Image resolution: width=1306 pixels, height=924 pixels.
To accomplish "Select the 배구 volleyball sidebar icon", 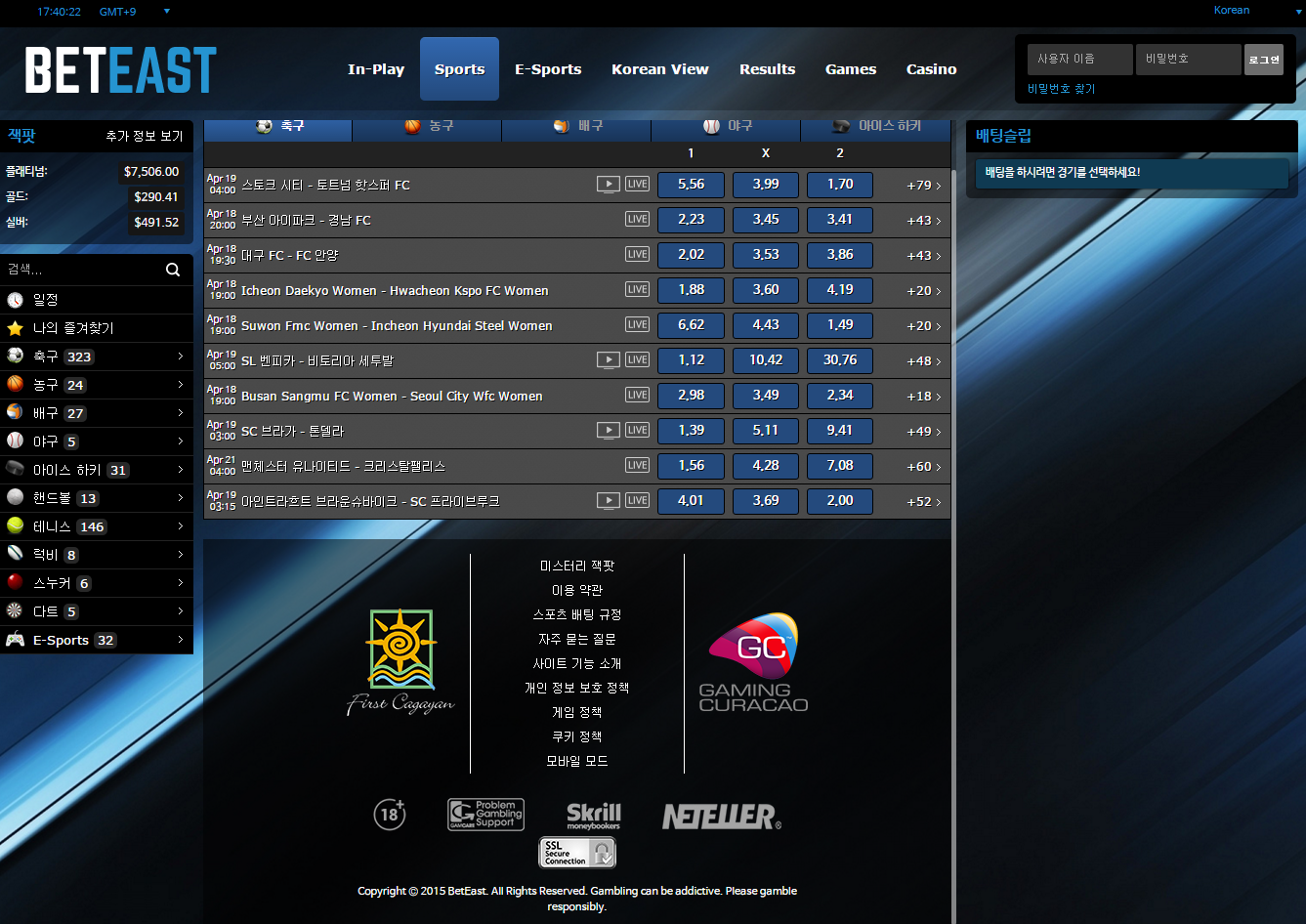I will point(15,413).
